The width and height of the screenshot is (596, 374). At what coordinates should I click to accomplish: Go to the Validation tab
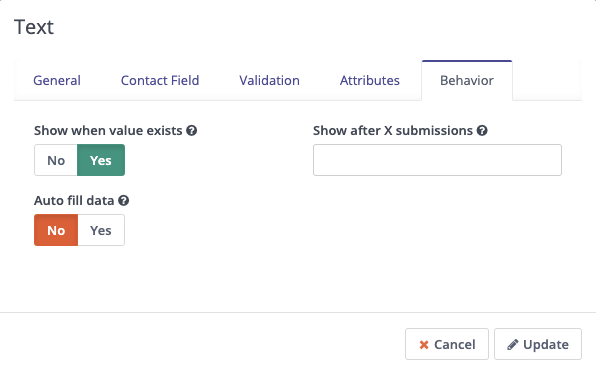(x=269, y=81)
